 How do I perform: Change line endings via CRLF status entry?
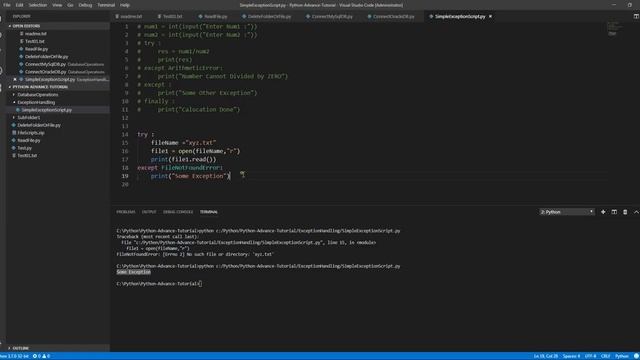coord(605,356)
